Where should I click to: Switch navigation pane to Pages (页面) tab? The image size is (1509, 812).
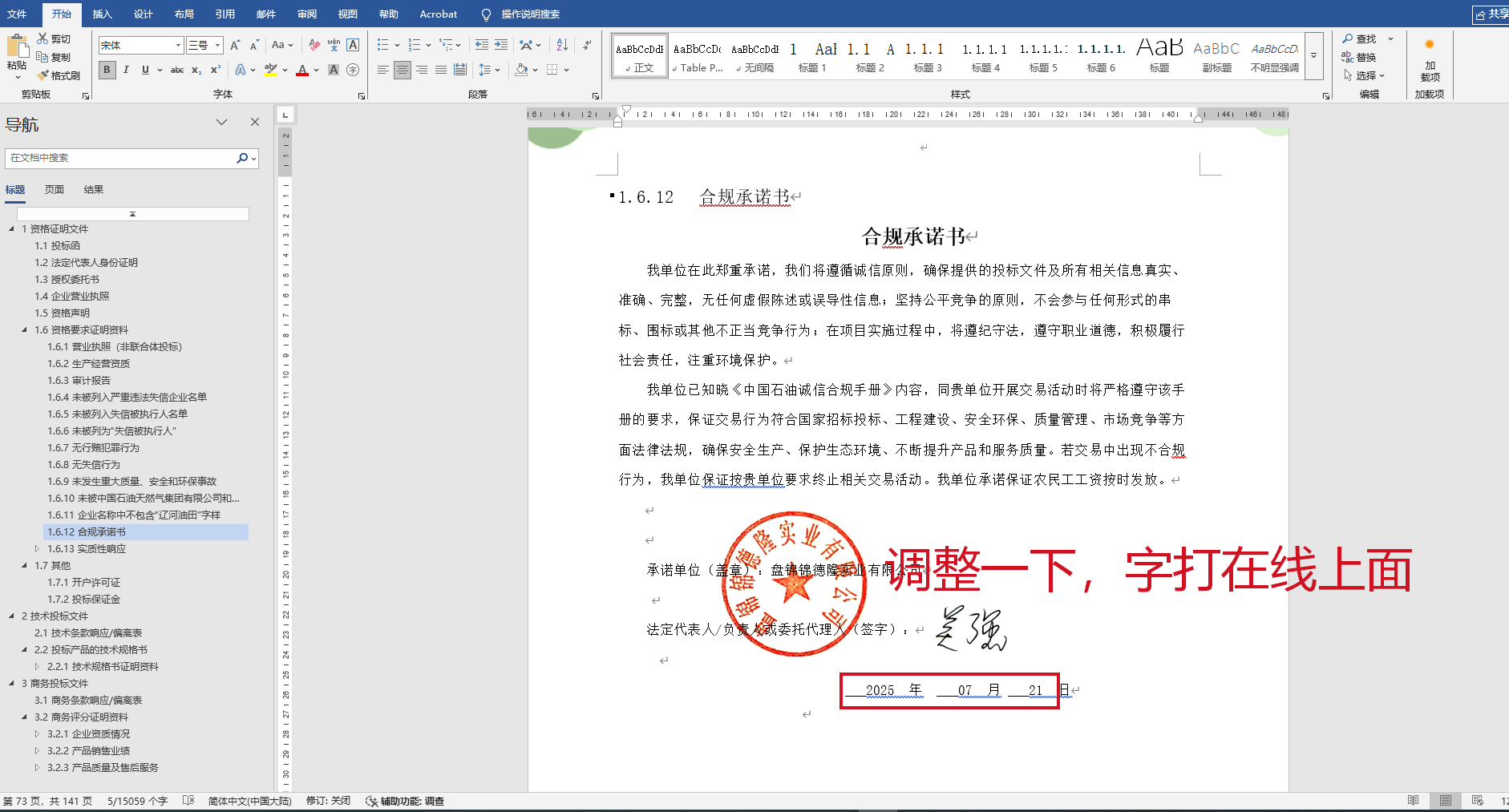tap(55, 190)
